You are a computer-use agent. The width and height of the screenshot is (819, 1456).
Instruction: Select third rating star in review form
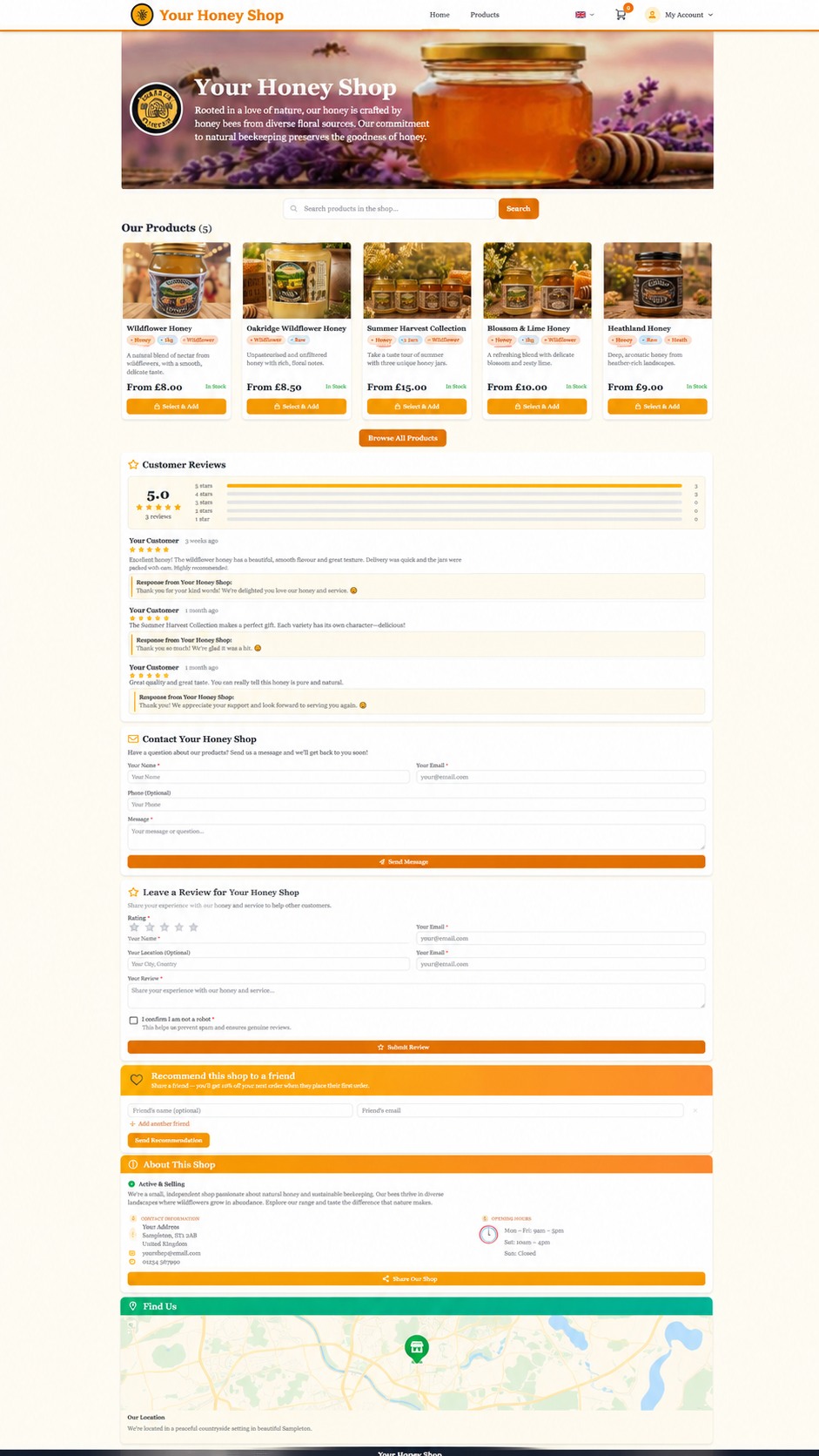[x=164, y=927]
